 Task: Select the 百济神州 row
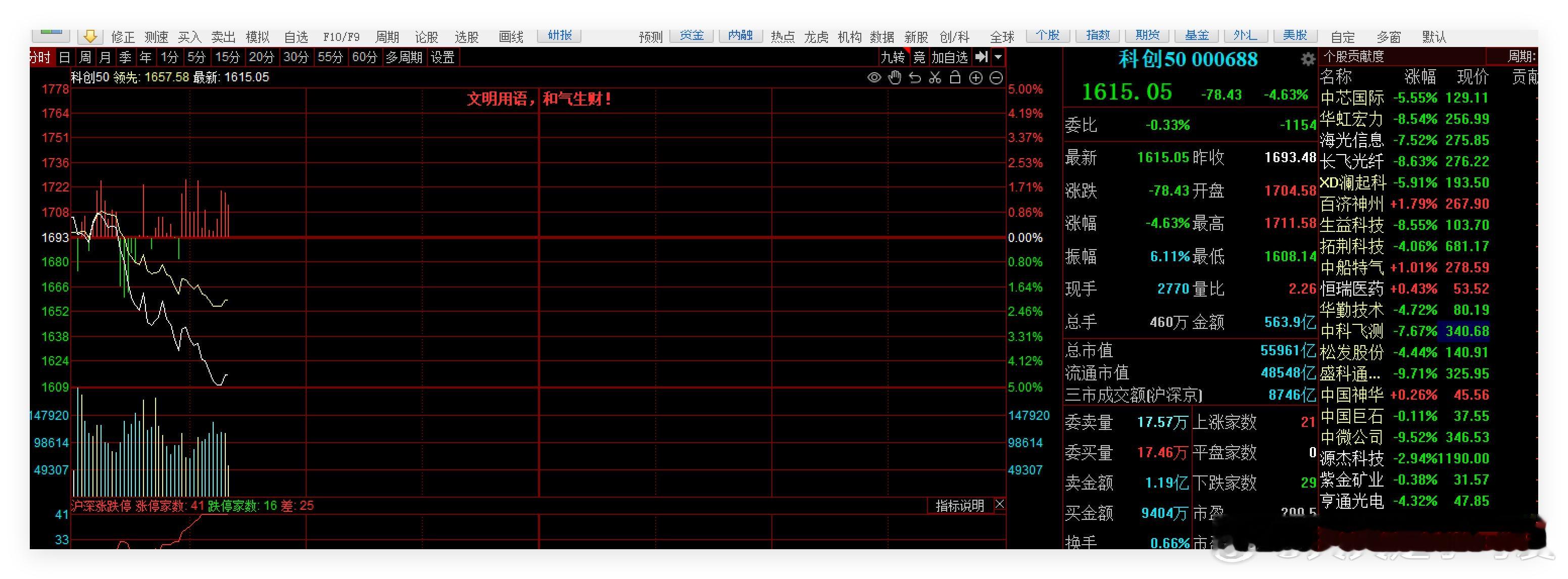coord(1429,203)
